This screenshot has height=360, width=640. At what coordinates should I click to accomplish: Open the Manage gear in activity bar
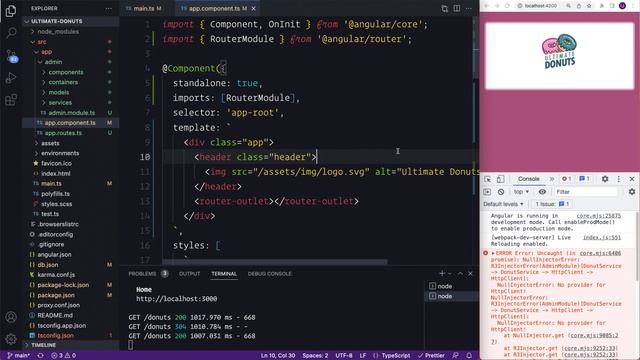11,339
